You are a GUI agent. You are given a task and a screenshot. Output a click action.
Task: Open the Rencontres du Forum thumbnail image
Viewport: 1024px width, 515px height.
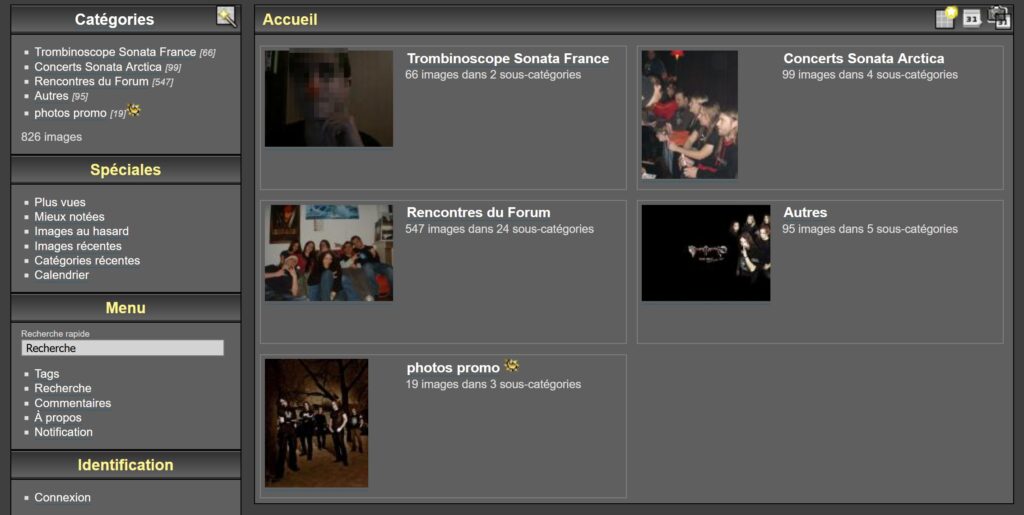pyautogui.click(x=328, y=253)
